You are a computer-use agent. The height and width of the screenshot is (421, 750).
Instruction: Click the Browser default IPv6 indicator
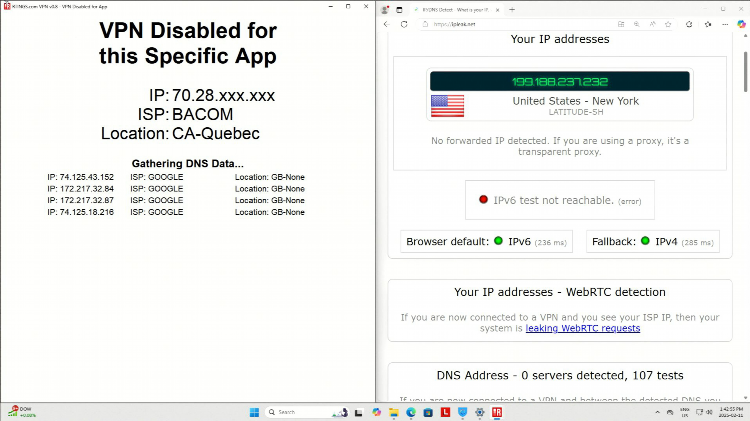(486, 242)
